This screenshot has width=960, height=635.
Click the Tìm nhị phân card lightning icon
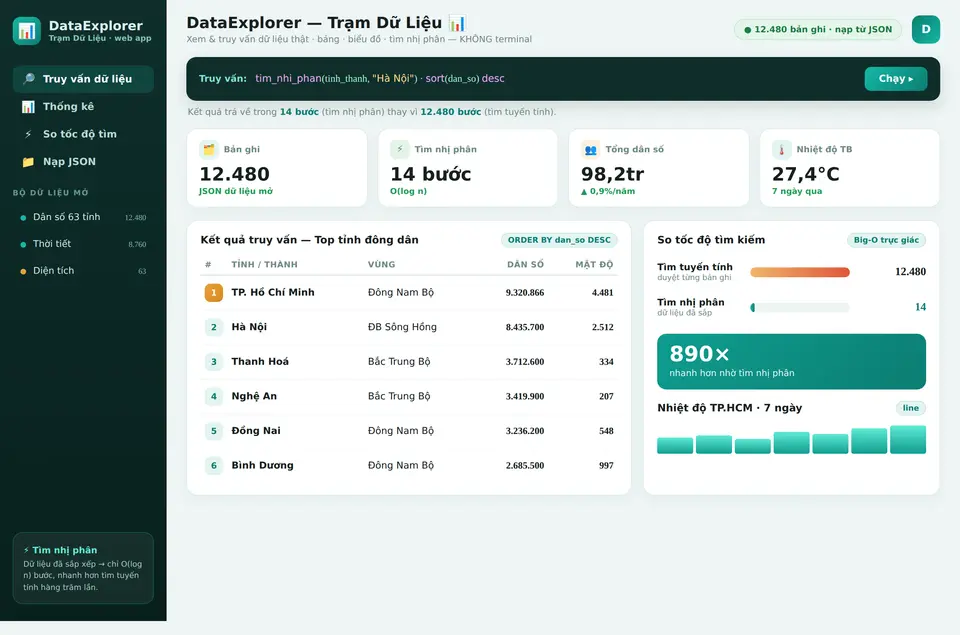click(400, 149)
